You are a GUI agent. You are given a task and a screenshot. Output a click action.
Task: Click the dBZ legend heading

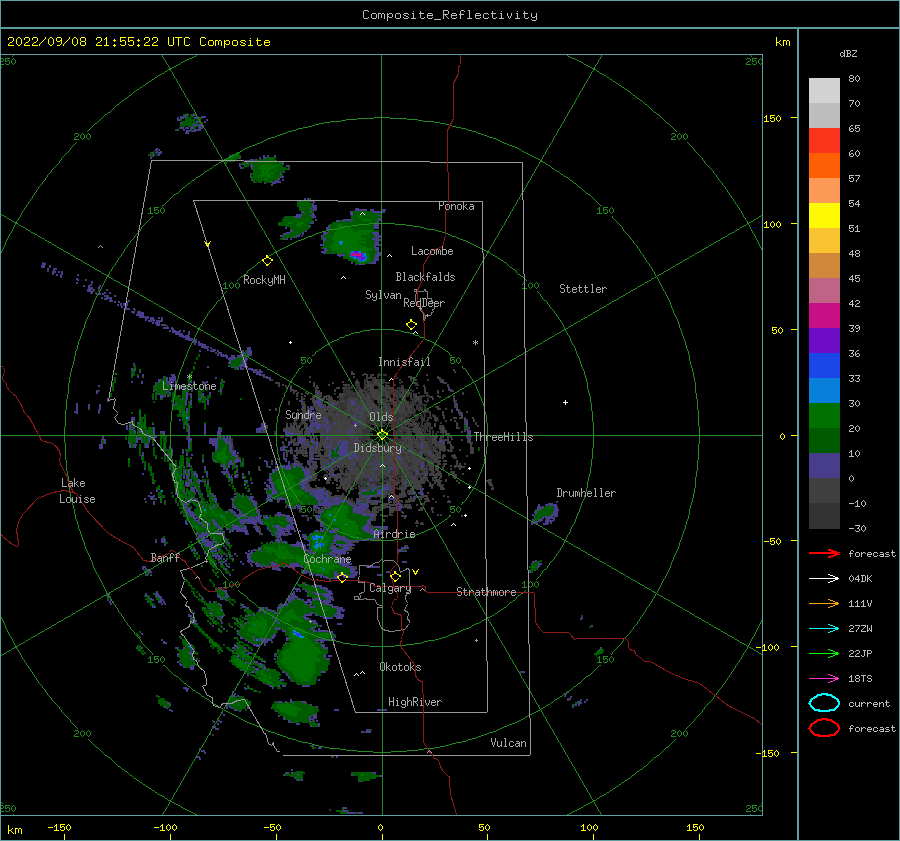tap(848, 53)
